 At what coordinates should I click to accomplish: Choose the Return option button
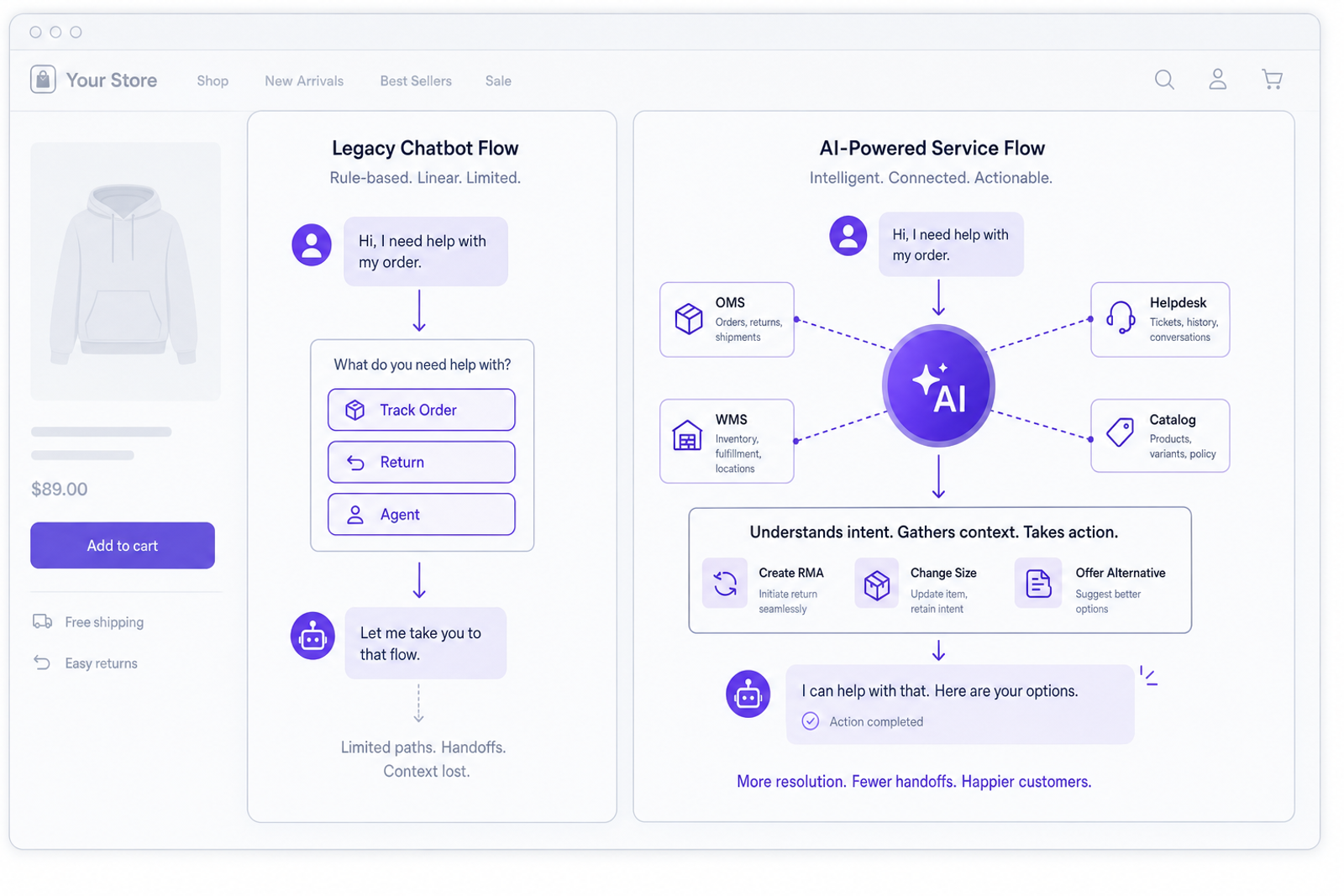422,462
